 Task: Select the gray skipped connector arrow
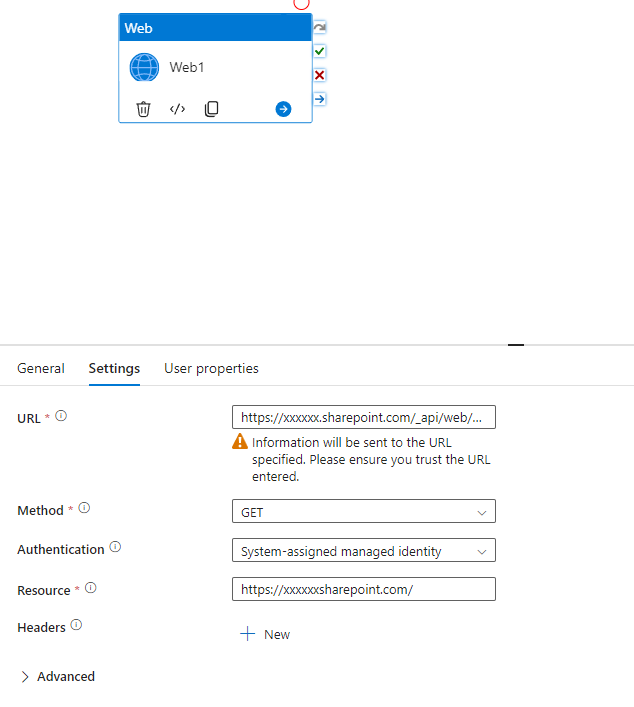pyautogui.click(x=320, y=28)
